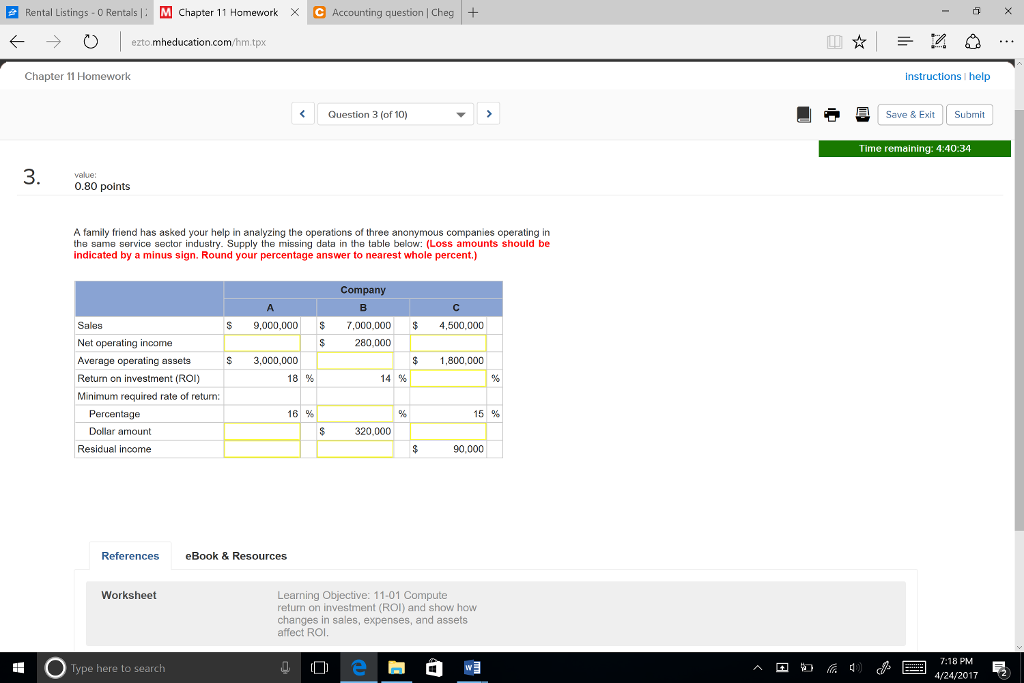
Task: Launch File Explorer from the taskbar
Action: point(396,667)
